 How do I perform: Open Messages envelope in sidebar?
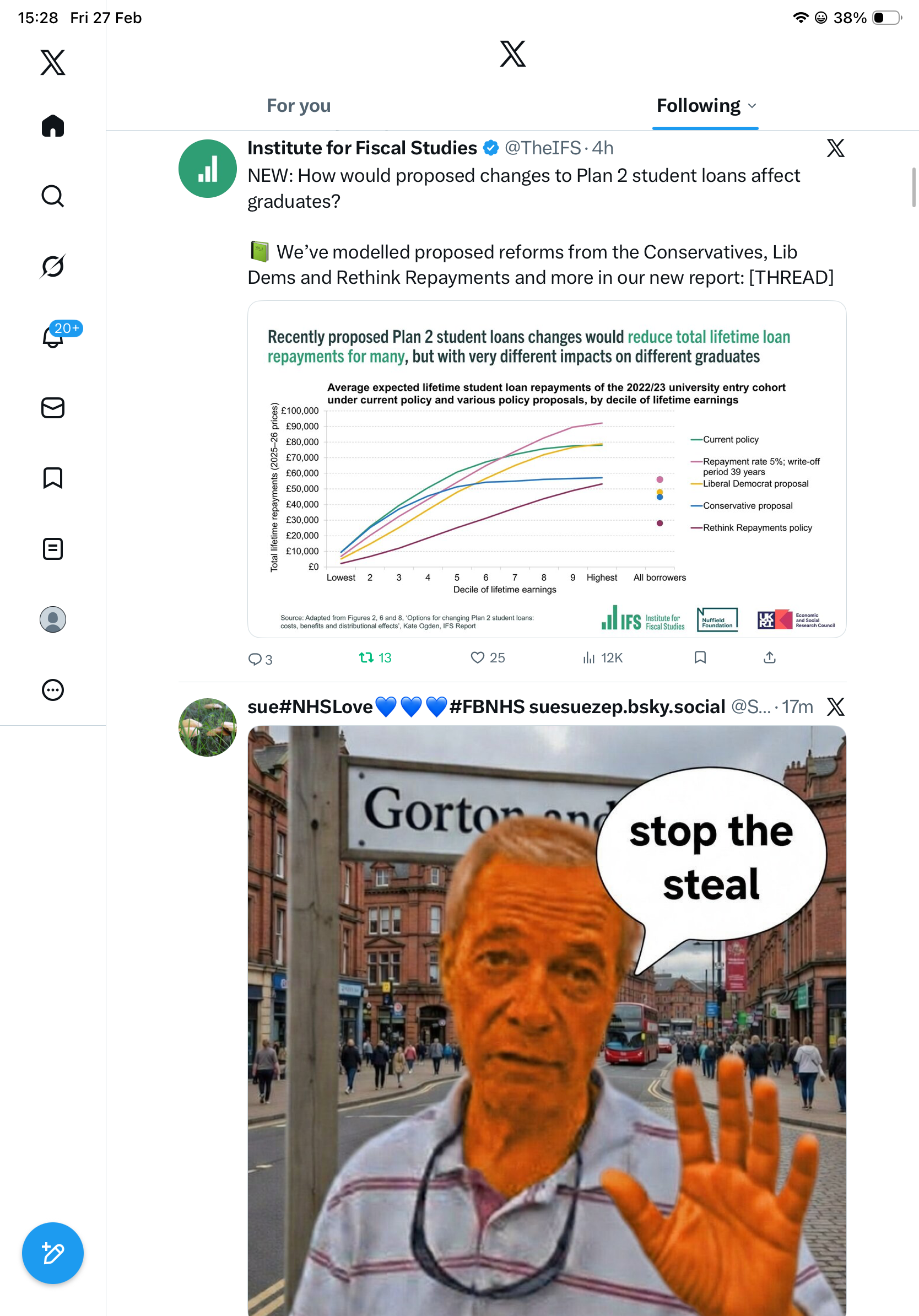[53, 407]
